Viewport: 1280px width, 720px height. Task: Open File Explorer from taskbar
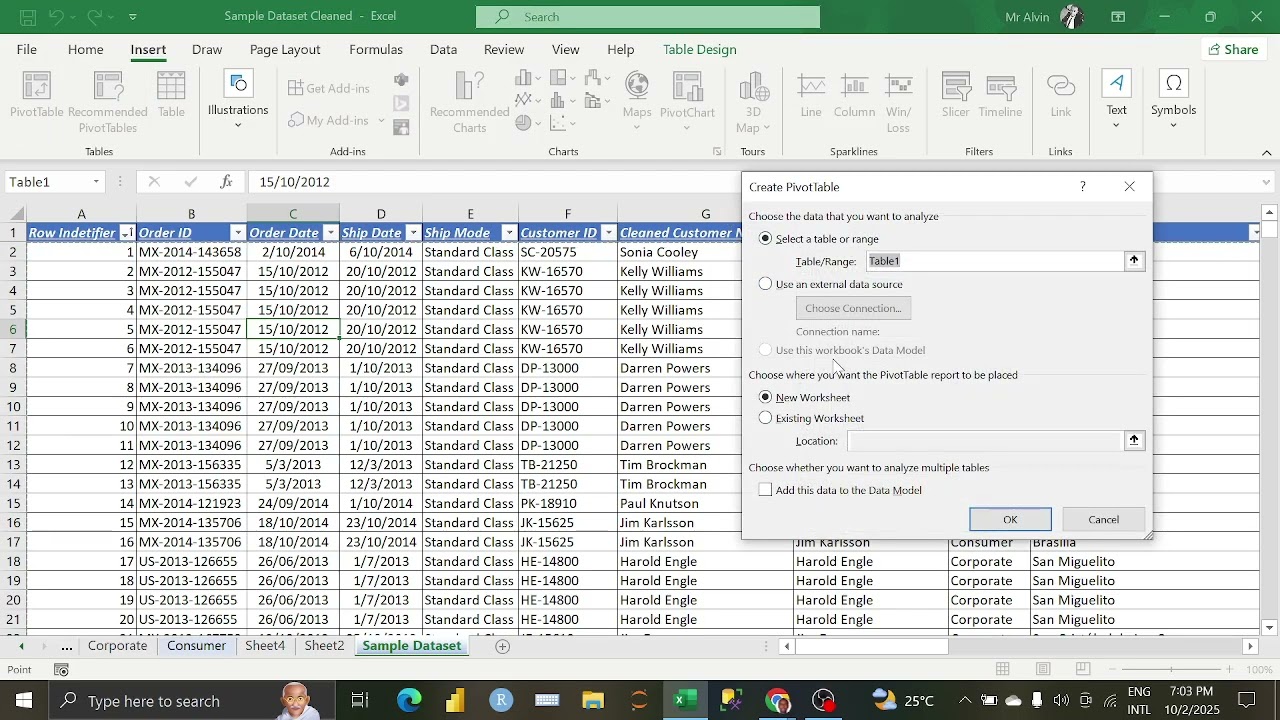pos(593,700)
